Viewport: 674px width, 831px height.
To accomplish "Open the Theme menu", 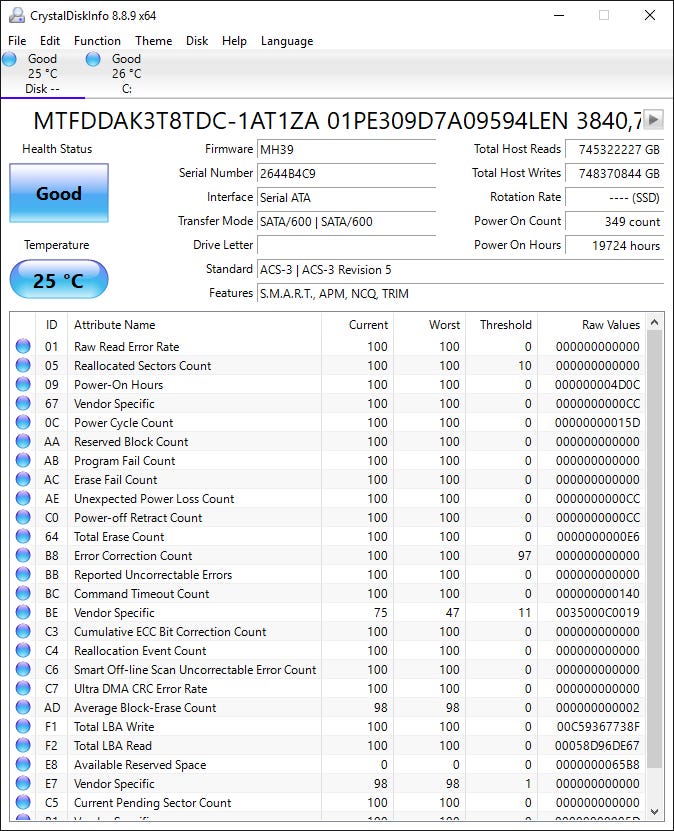I will [x=154, y=41].
